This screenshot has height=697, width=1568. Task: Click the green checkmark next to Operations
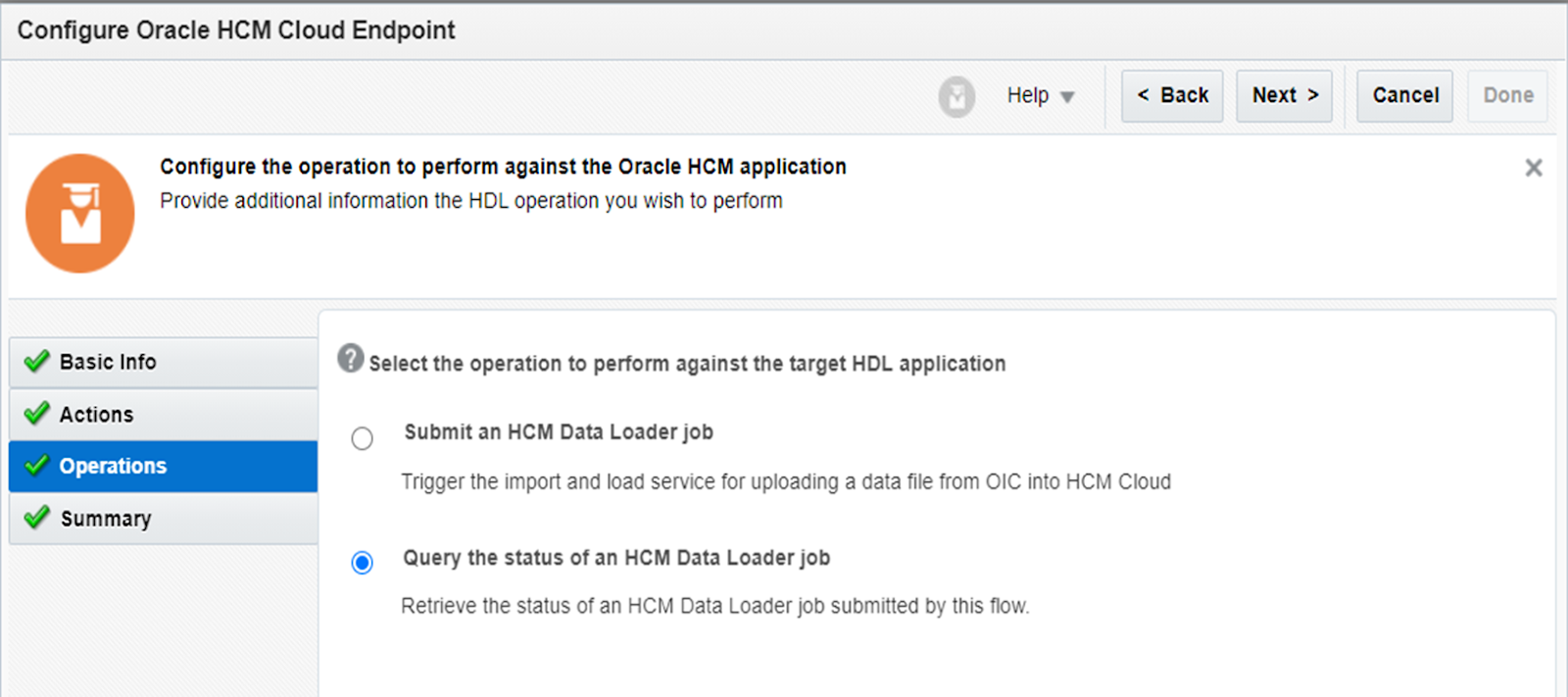37,466
